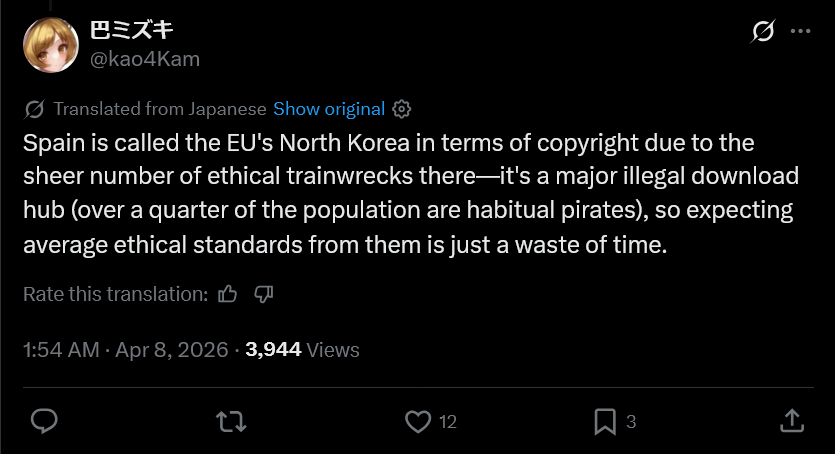Bookmark this tweet
This screenshot has height=454, width=835.
[605, 422]
